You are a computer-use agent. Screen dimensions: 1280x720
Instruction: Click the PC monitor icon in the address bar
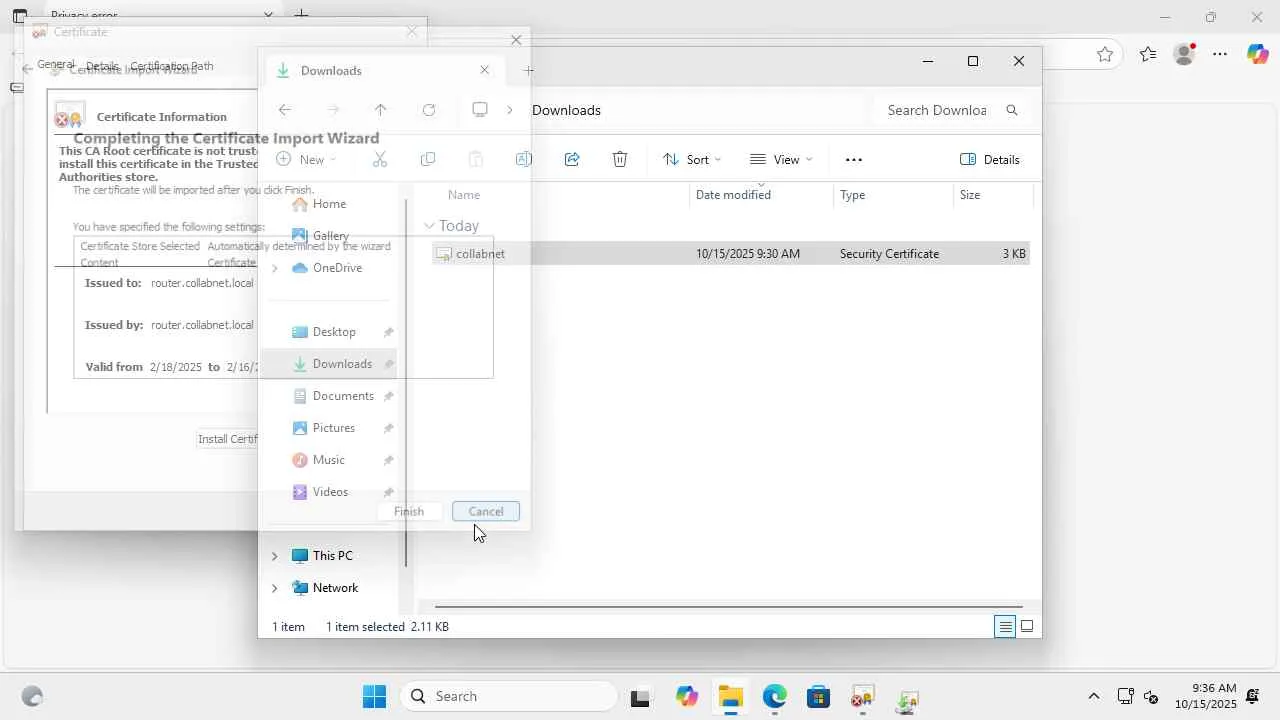tap(480, 110)
